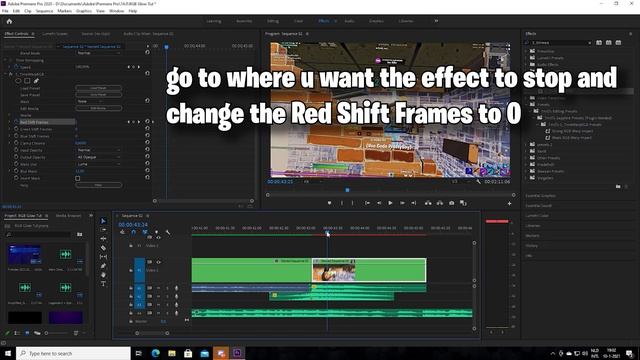640x360 pixels.
Task: Open Output Opacity dropdown showing All Opaque
Action: [98, 157]
